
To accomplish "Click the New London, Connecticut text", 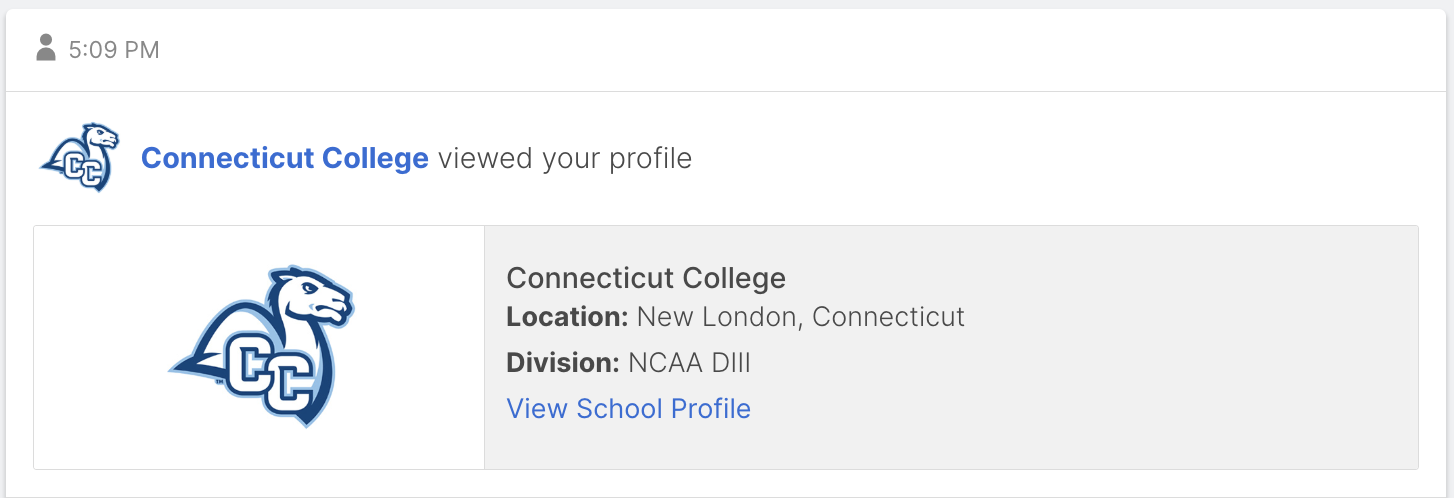I will [x=801, y=317].
